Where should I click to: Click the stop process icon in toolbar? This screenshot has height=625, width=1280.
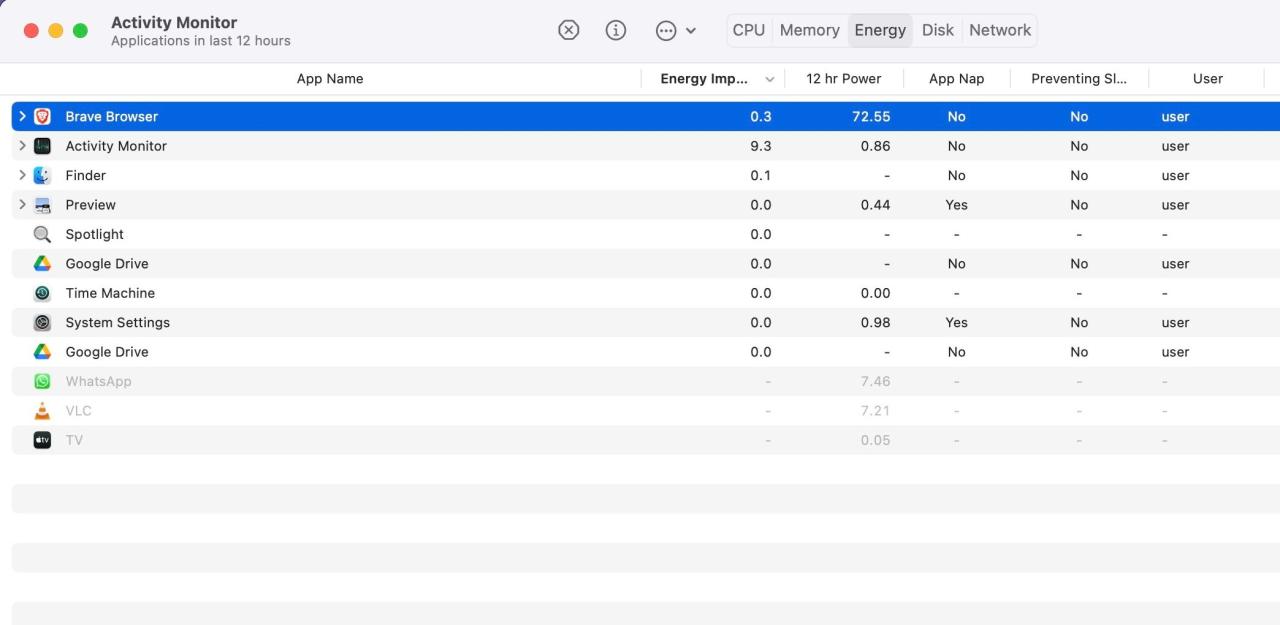click(568, 30)
